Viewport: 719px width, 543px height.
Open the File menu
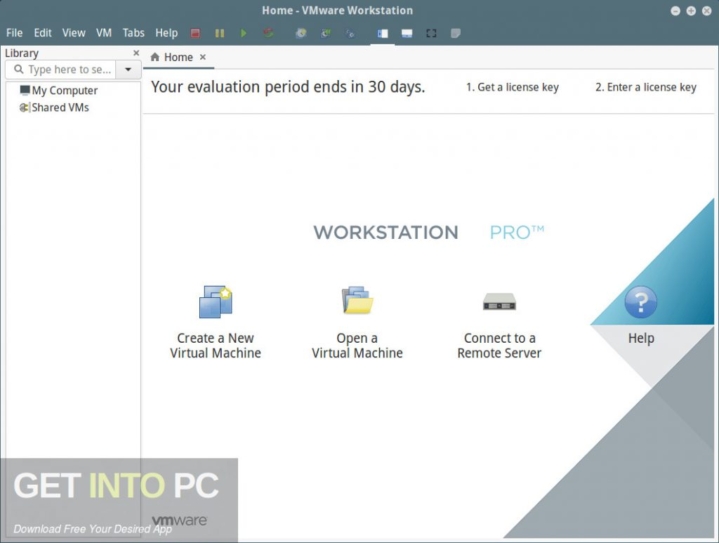pyautogui.click(x=14, y=33)
